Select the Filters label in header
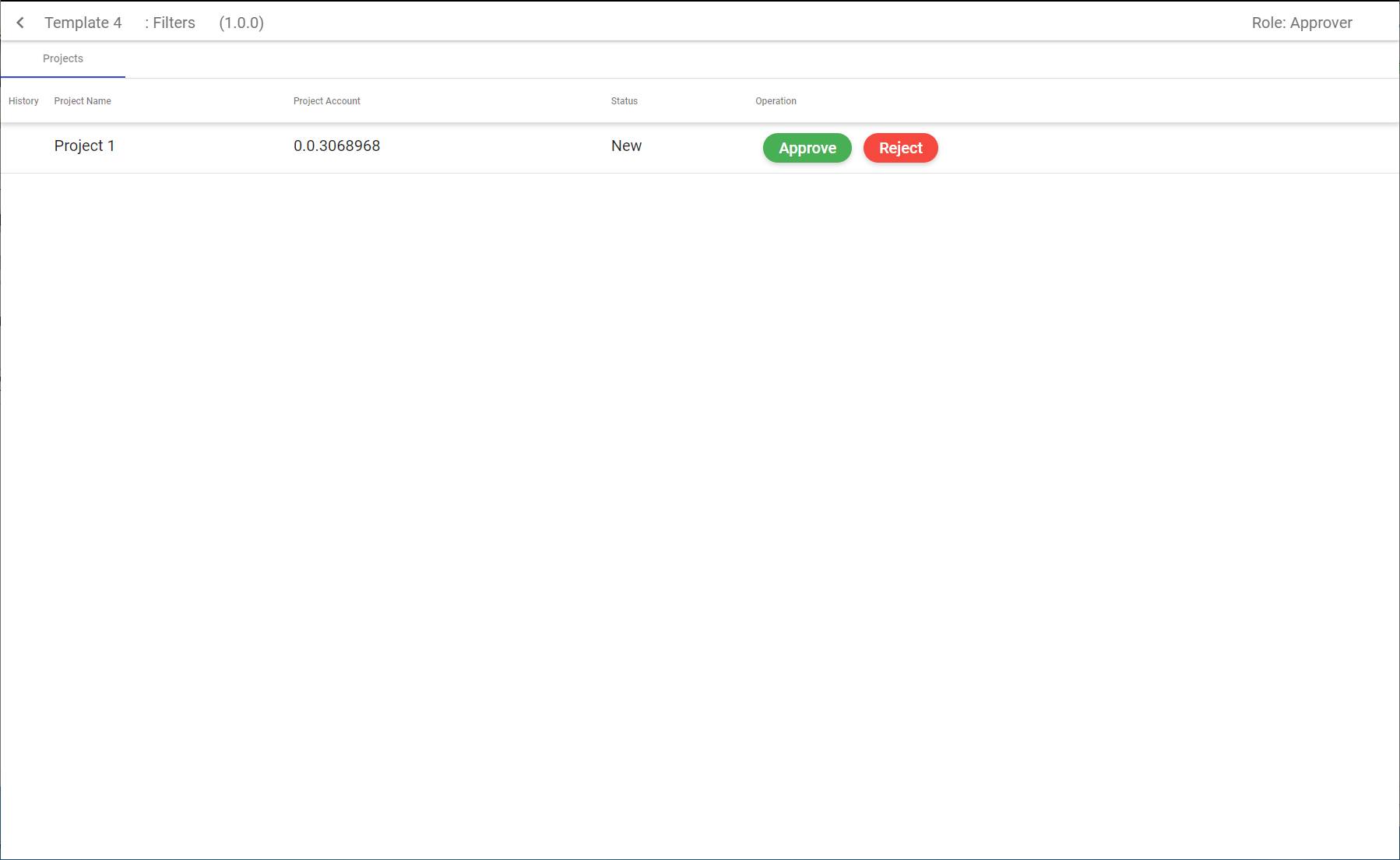1400x860 pixels. click(x=171, y=23)
